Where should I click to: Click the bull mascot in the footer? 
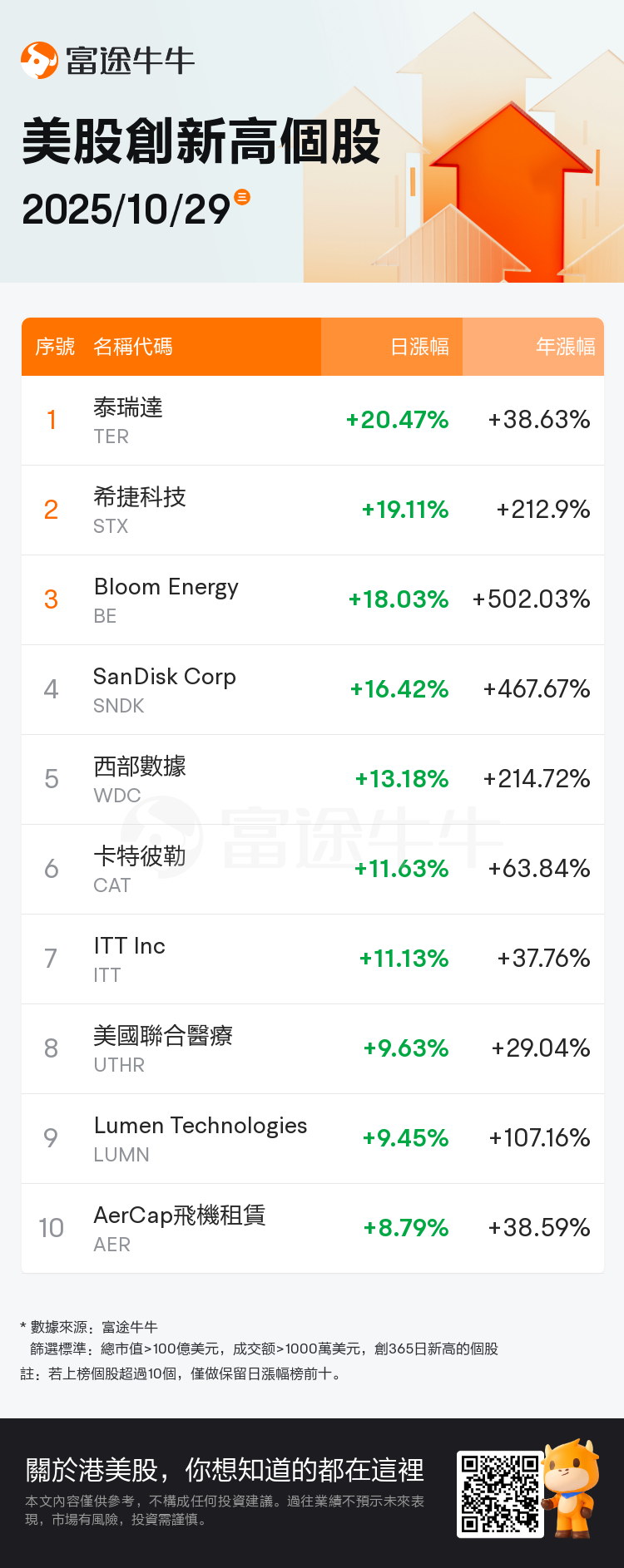(572, 1488)
